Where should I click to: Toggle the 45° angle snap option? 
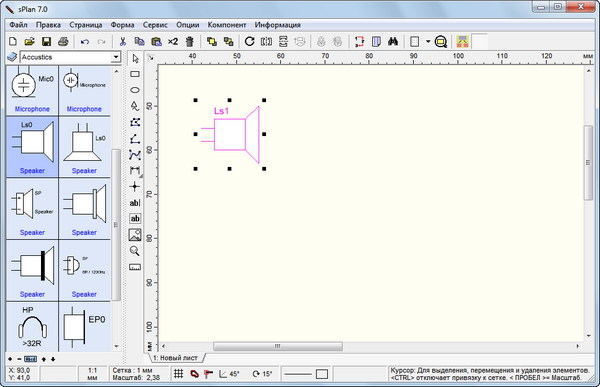pos(229,374)
